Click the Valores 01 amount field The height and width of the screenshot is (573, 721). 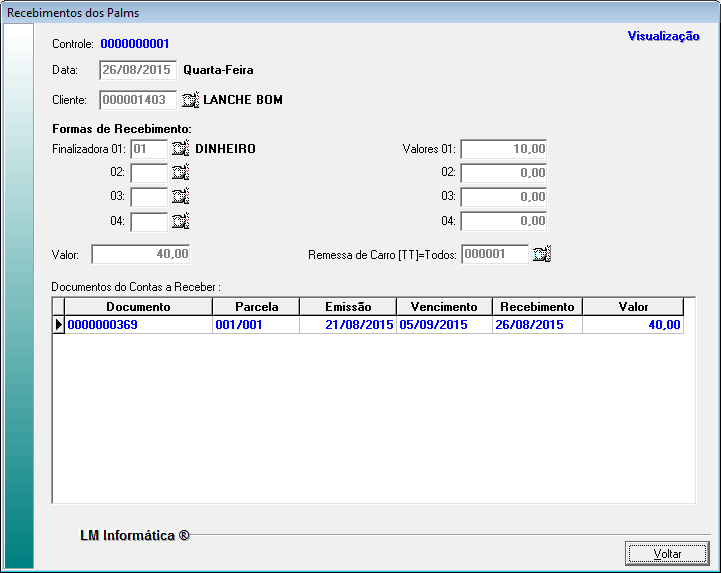pyautogui.click(x=503, y=149)
